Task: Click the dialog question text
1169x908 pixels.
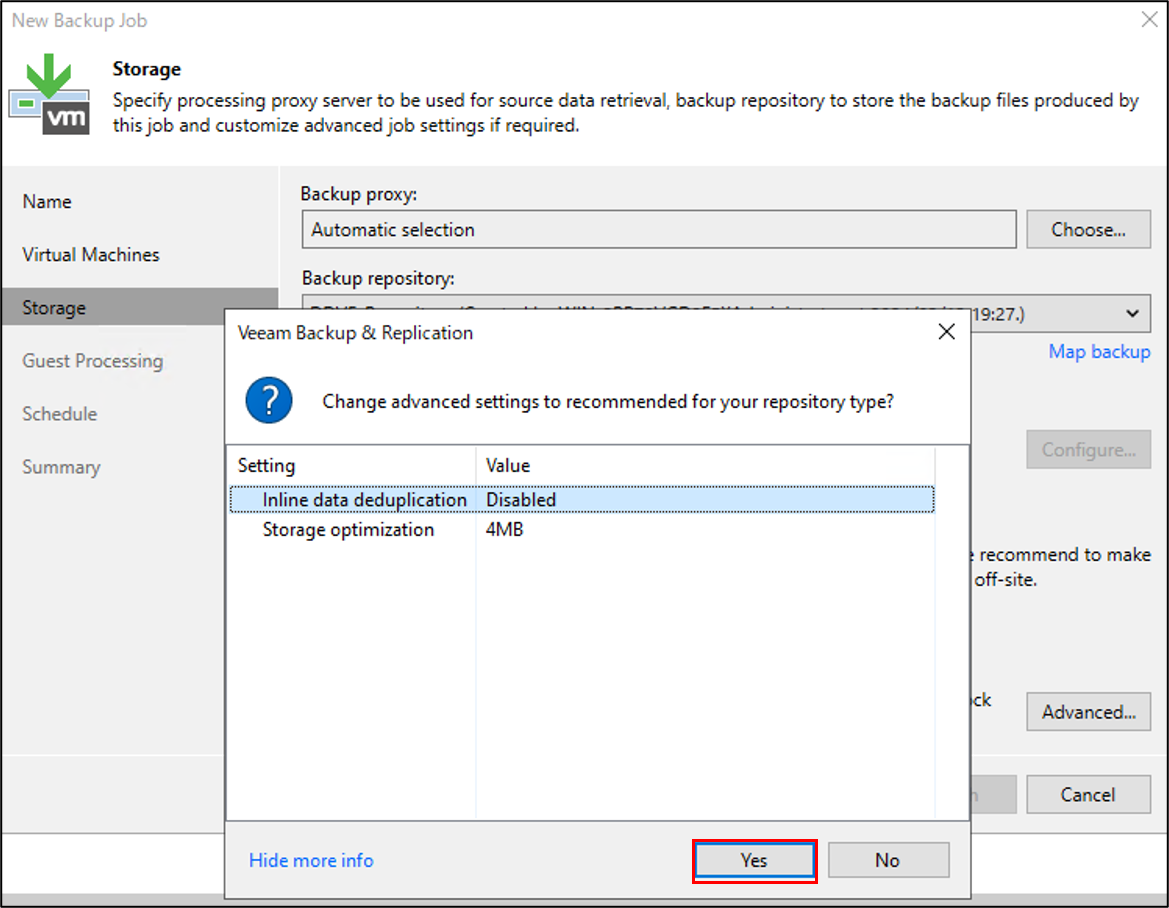Action: 608,401
